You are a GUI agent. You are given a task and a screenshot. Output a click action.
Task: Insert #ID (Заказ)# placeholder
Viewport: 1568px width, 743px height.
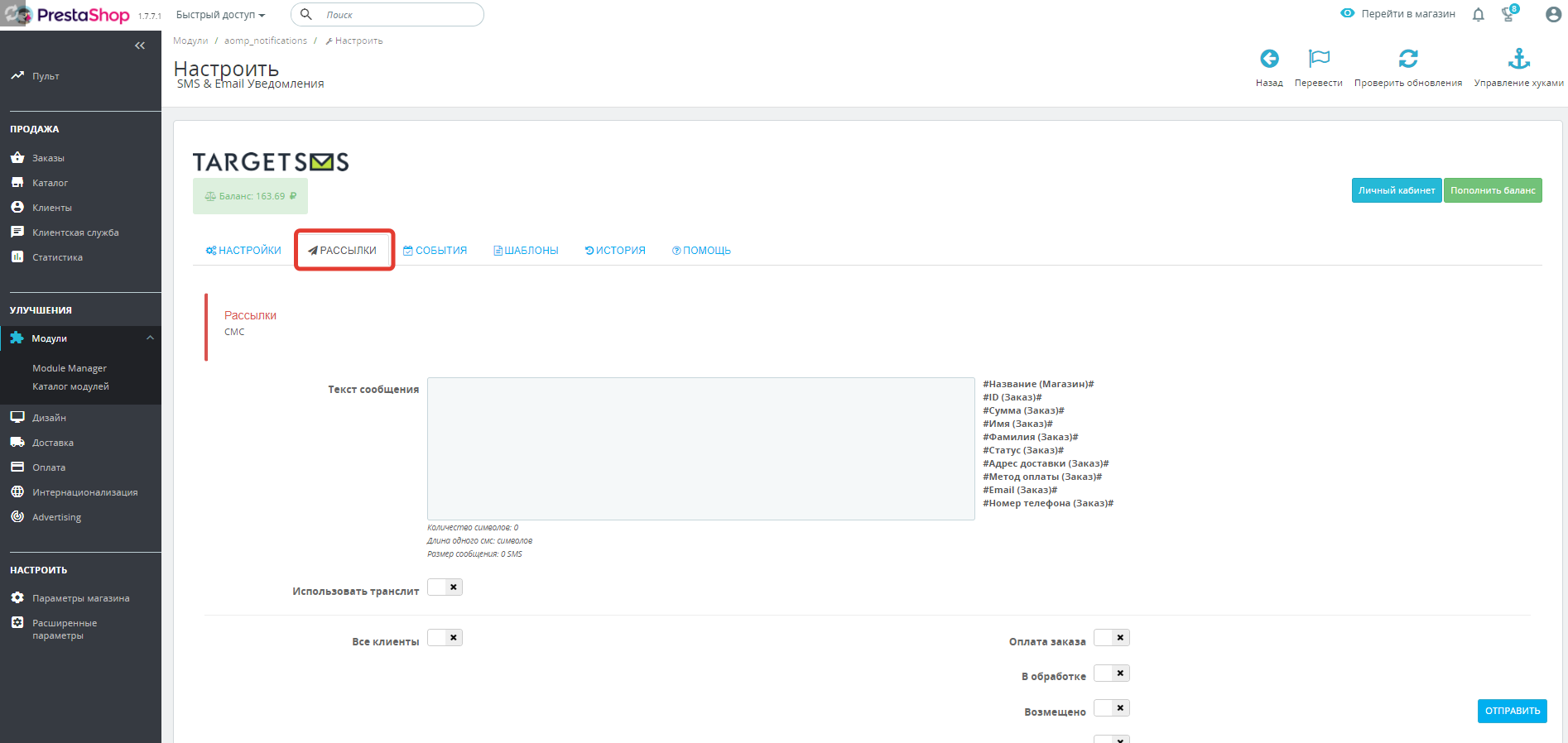[1012, 397]
